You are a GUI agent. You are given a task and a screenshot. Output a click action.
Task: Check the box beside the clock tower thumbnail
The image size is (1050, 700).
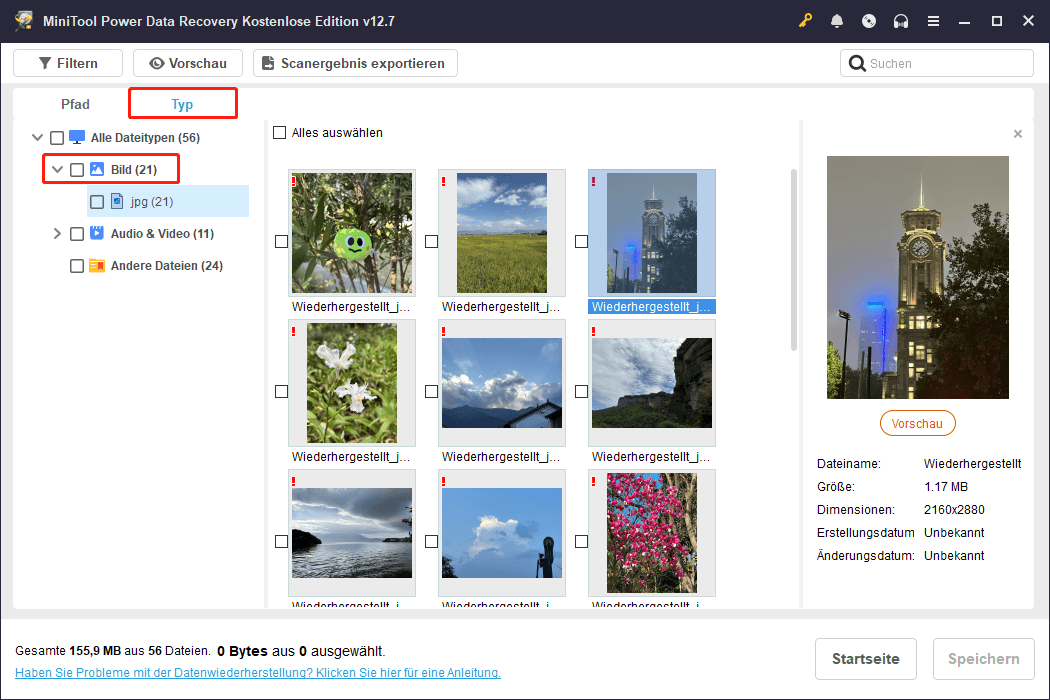point(581,241)
